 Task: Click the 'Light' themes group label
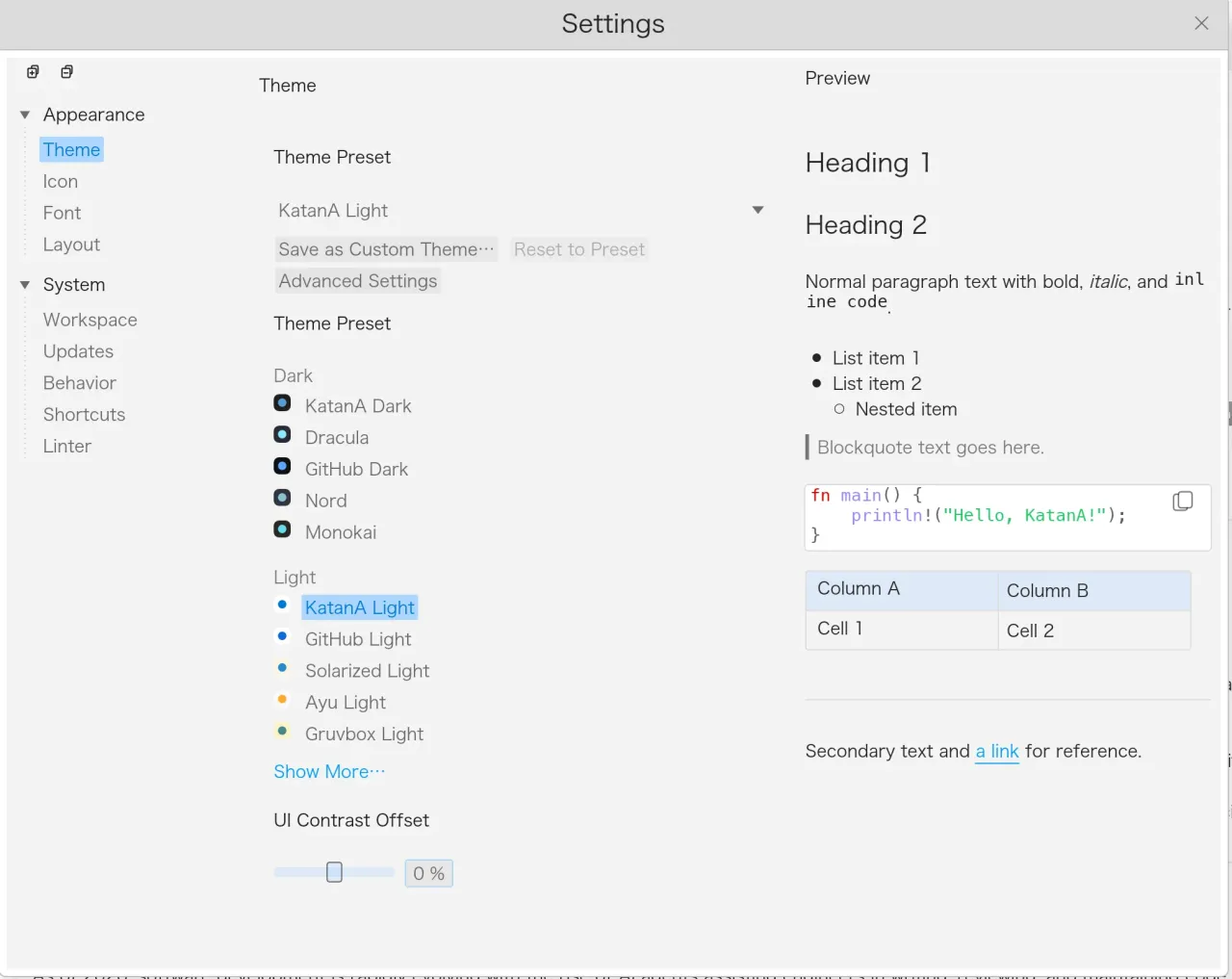[x=295, y=578]
